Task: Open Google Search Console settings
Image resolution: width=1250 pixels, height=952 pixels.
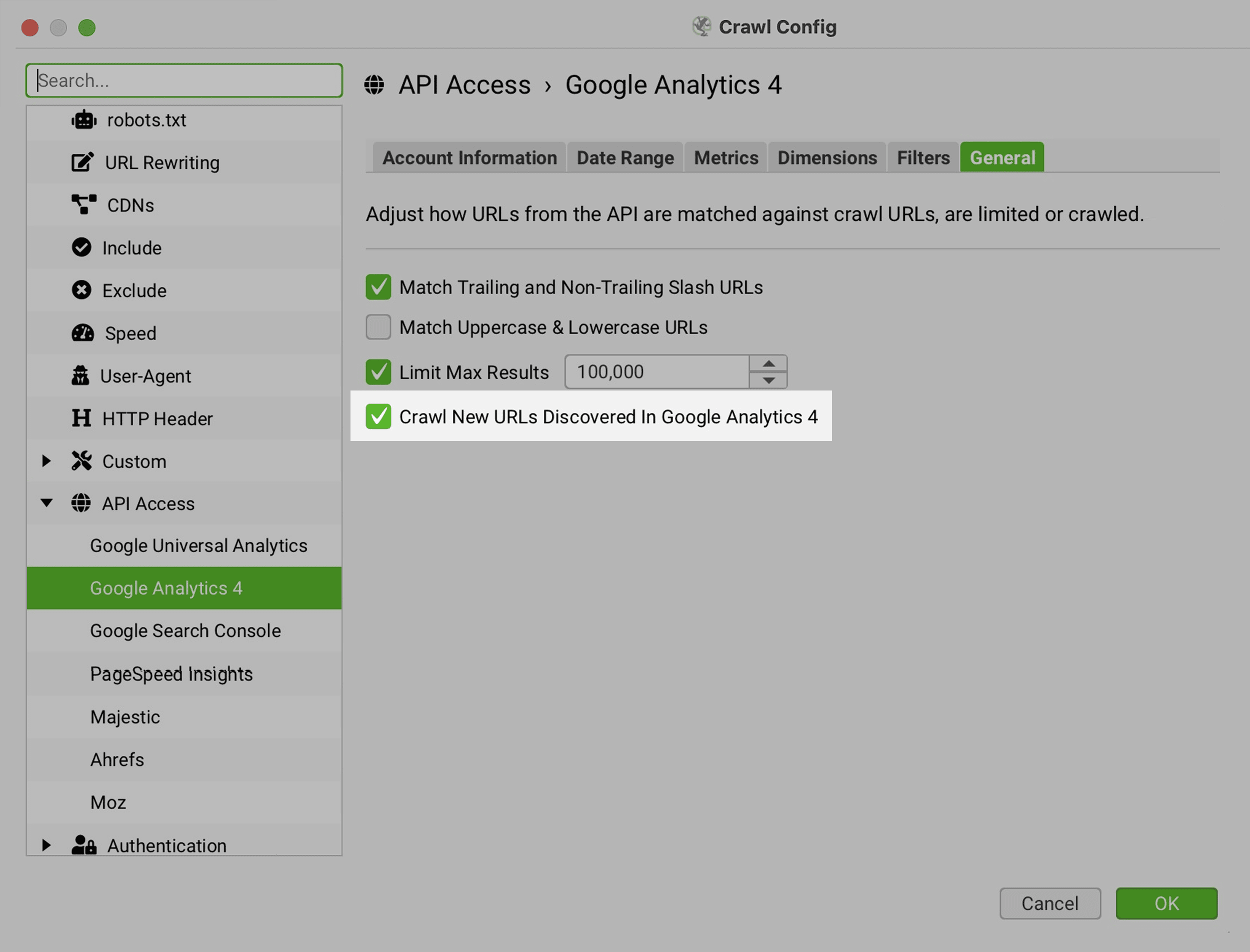Action: [184, 630]
